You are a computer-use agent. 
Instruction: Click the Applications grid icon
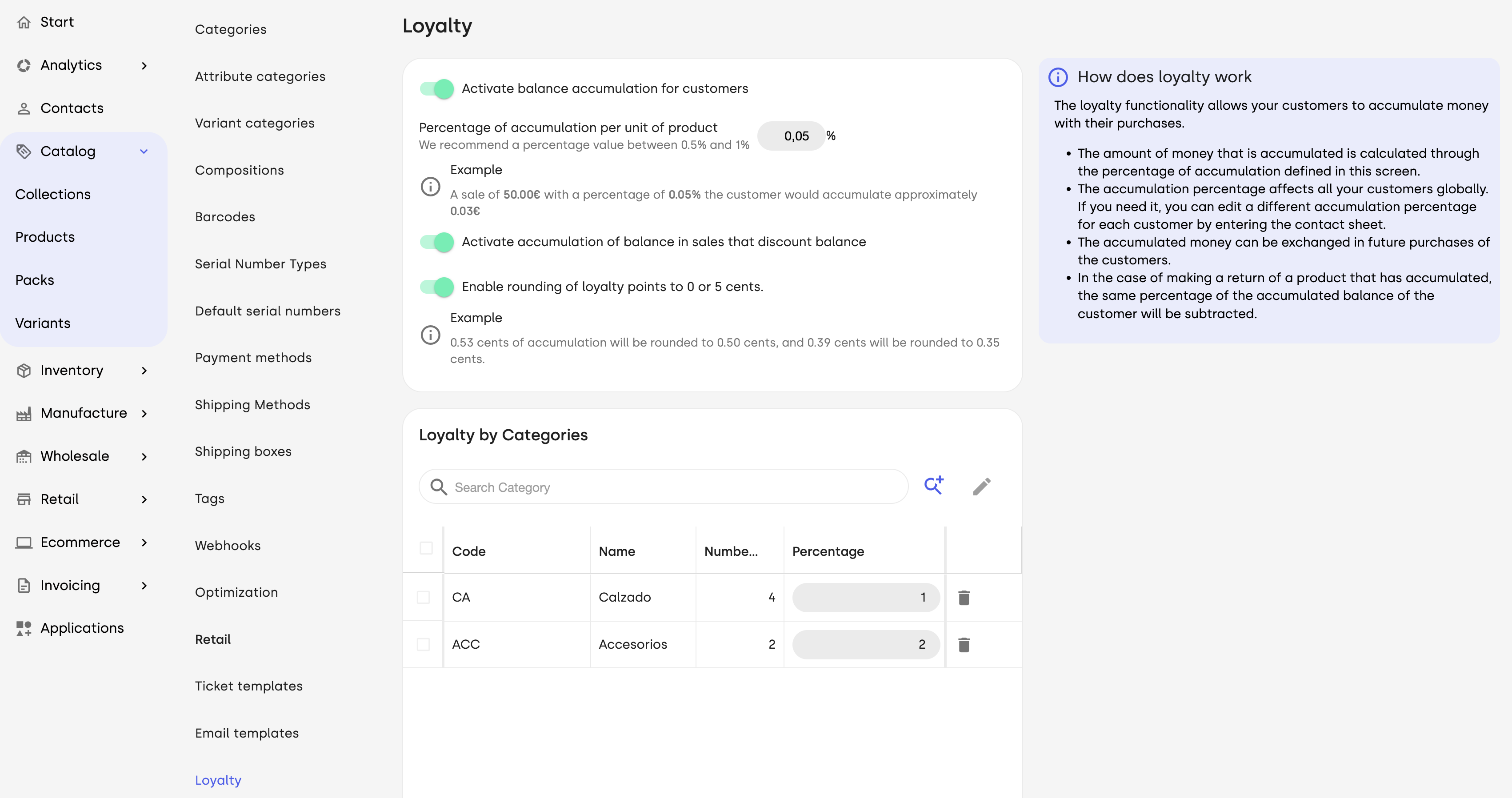pyautogui.click(x=24, y=628)
